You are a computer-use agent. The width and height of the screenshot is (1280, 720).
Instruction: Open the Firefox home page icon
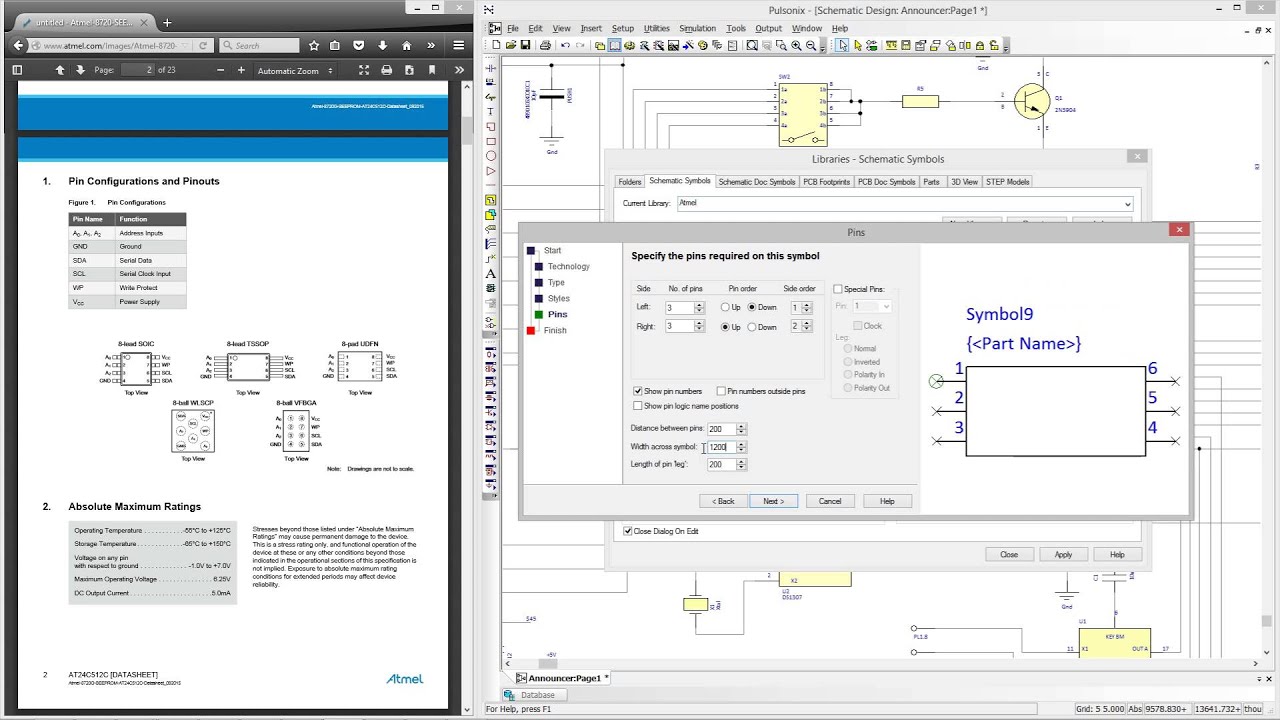406,45
